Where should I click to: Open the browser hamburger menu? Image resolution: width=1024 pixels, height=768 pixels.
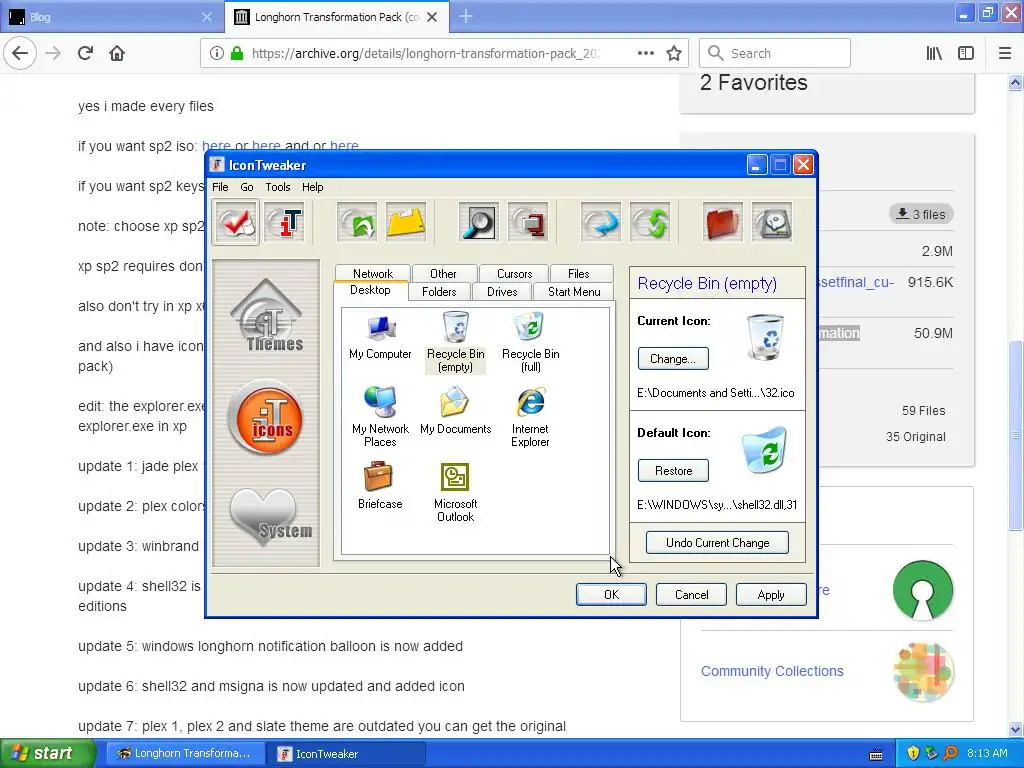(1005, 53)
